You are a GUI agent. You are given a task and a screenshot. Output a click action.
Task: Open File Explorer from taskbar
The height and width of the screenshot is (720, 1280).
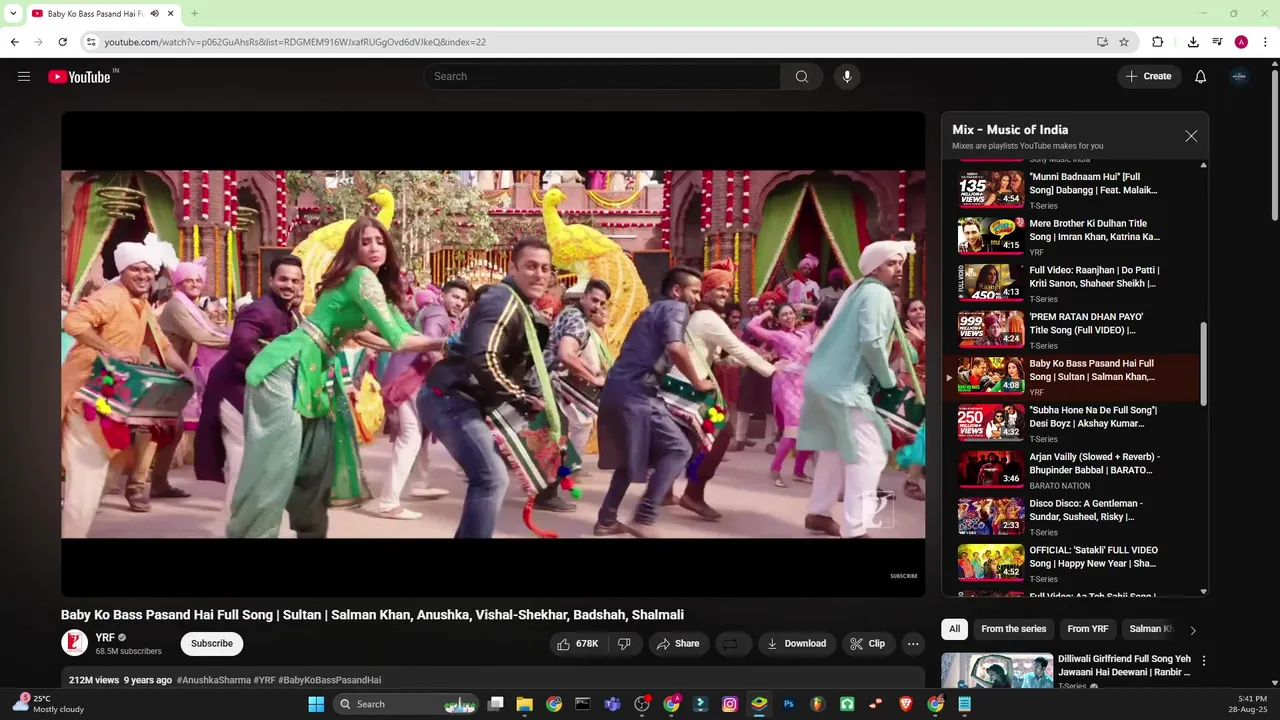525,704
